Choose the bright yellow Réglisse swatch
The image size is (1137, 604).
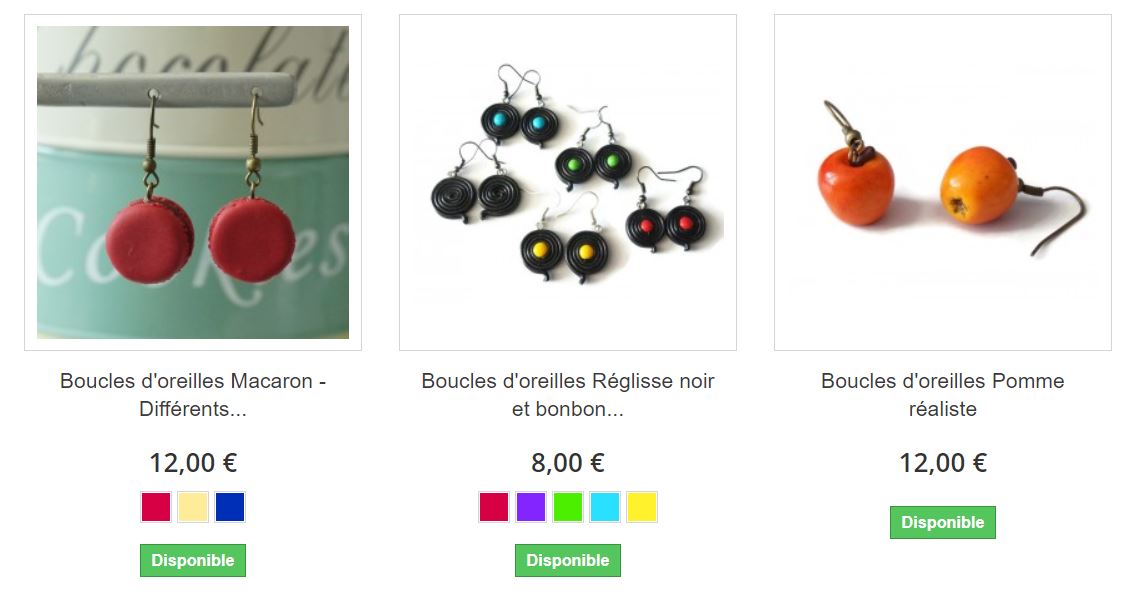[642, 507]
